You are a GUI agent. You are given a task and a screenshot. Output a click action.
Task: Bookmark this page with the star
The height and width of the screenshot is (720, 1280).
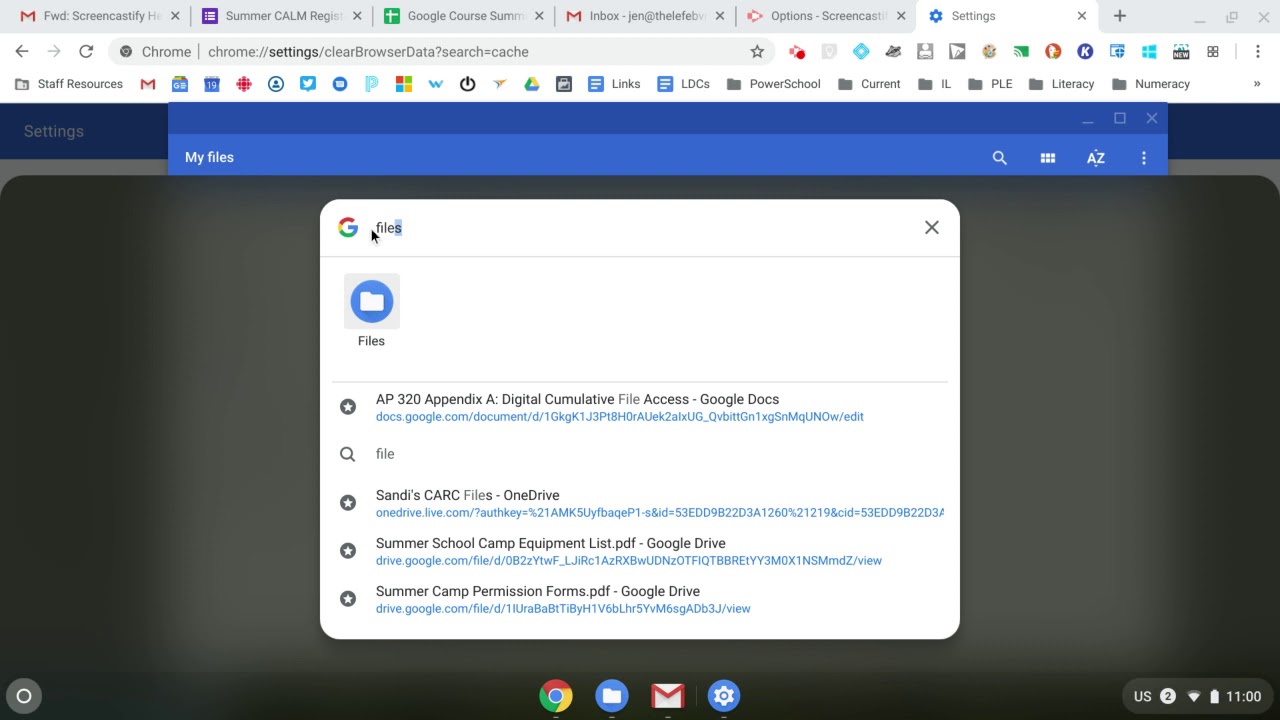tap(757, 52)
